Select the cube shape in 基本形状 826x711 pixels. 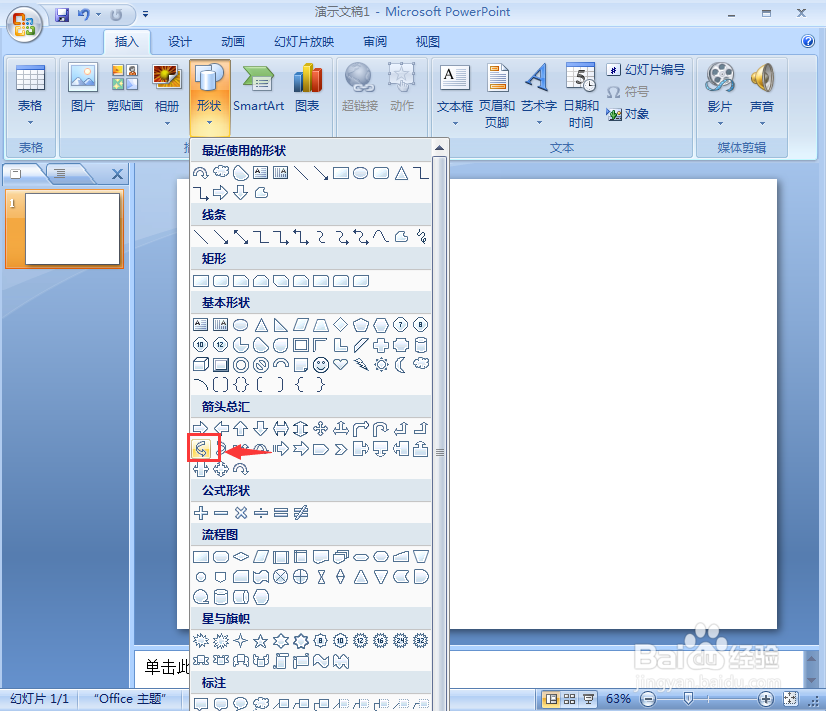[x=201, y=364]
